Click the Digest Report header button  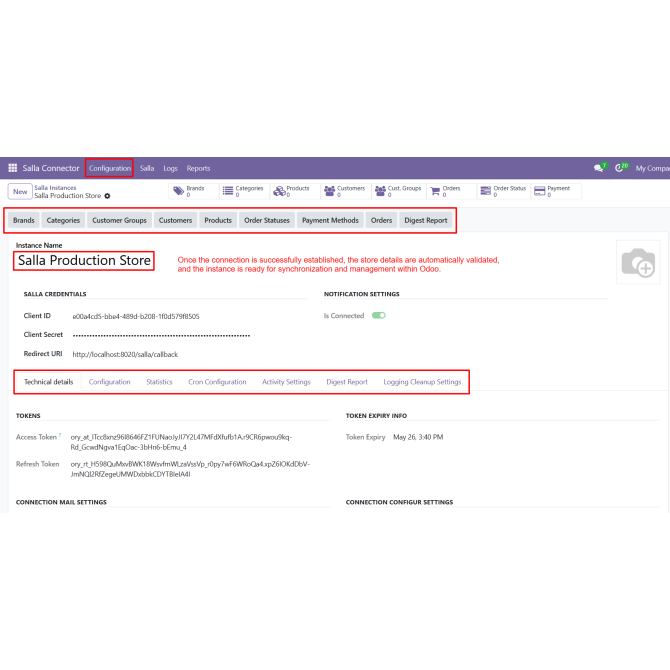pyautogui.click(x=426, y=220)
